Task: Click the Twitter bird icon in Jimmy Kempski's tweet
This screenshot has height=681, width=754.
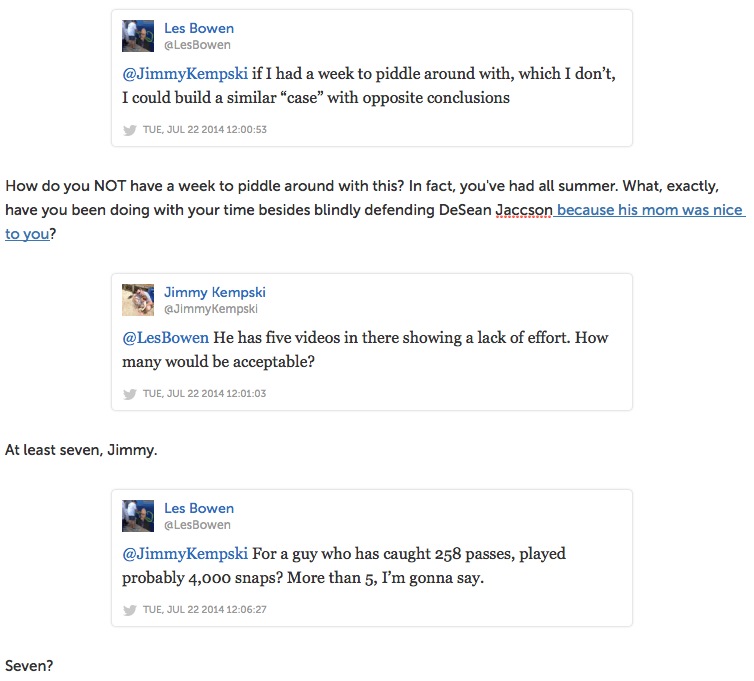Action: (x=130, y=394)
